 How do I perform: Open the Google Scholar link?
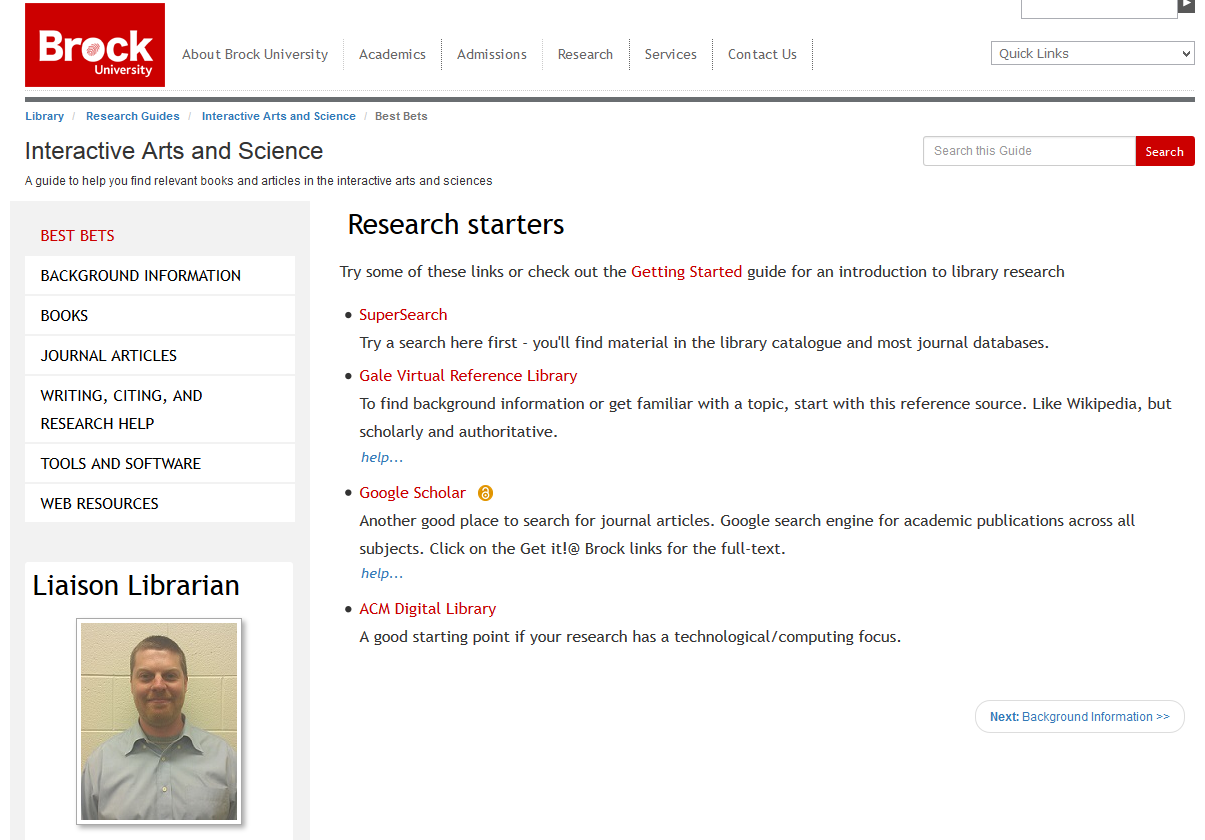[x=412, y=493]
